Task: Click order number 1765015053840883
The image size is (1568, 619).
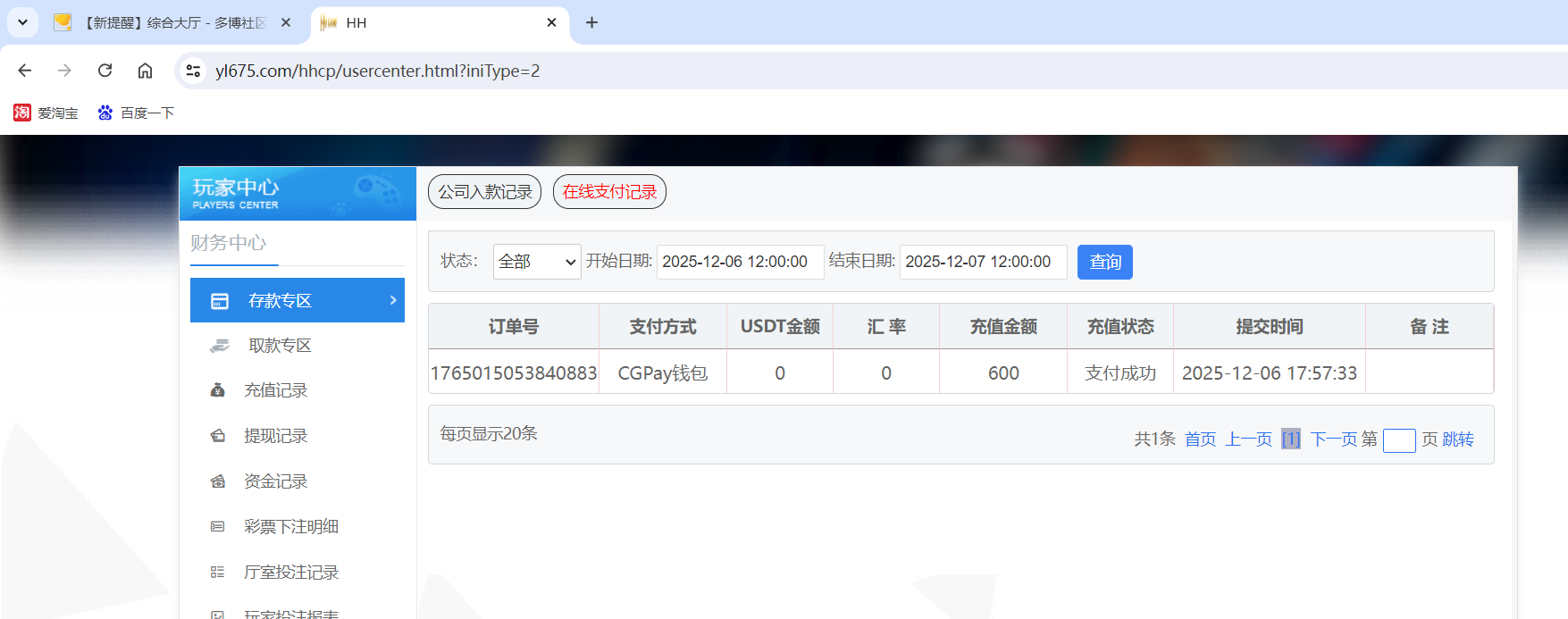Action: pos(514,373)
